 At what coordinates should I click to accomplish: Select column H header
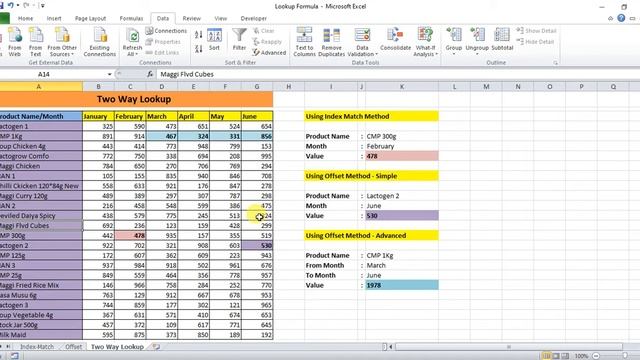tap(289, 87)
